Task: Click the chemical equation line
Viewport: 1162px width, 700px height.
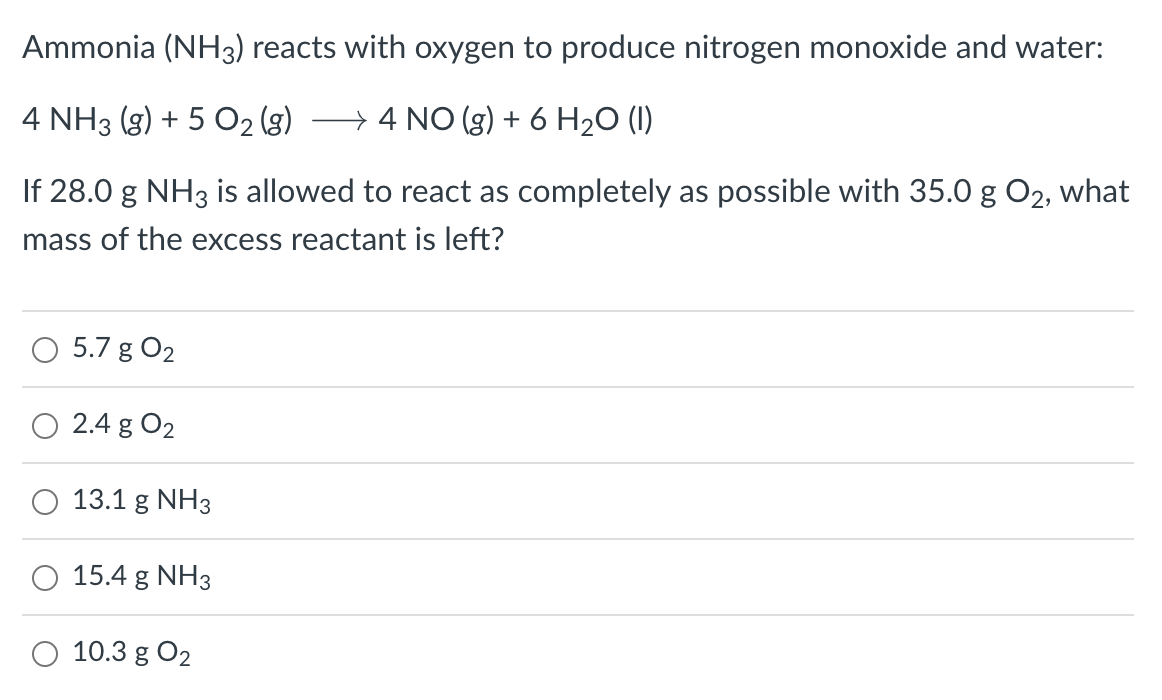Action: (x=337, y=119)
